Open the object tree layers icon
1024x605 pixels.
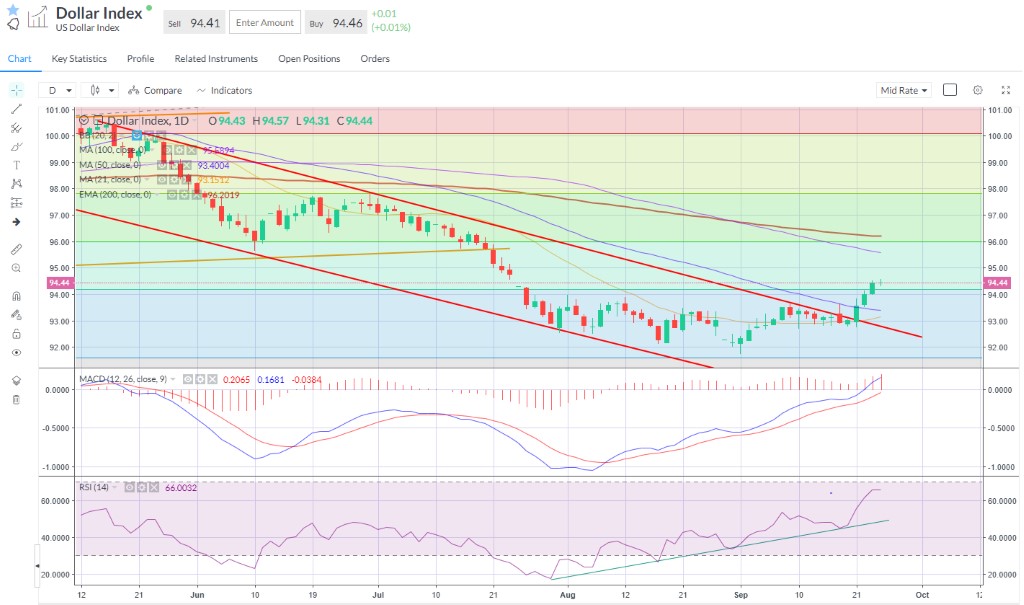(x=16, y=380)
